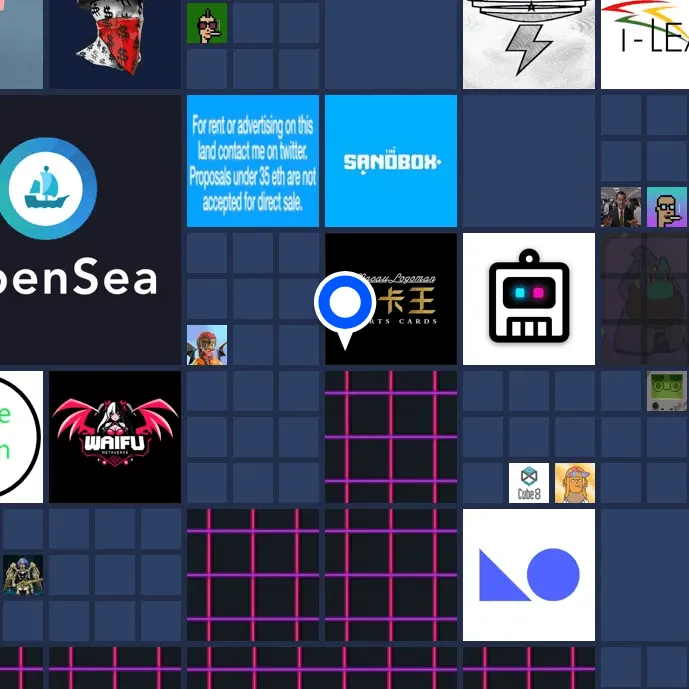Select The Sandbox logo land tile
This screenshot has width=689, height=689.
pos(391,161)
